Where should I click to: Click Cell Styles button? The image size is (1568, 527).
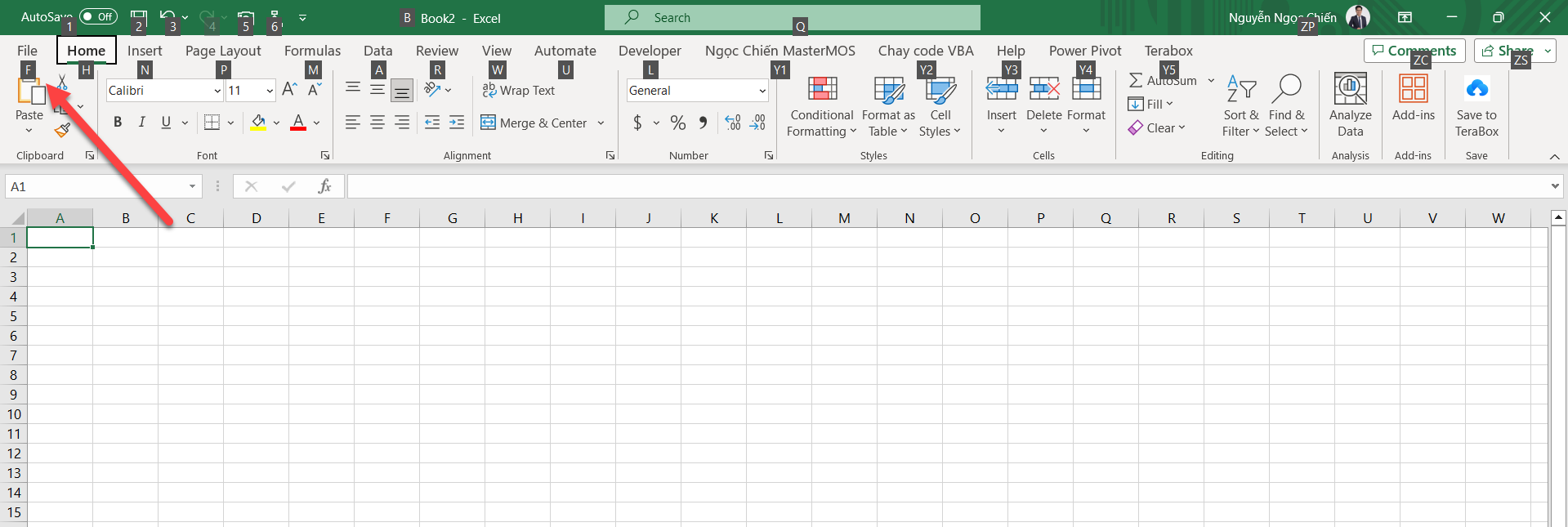[940, 106]
